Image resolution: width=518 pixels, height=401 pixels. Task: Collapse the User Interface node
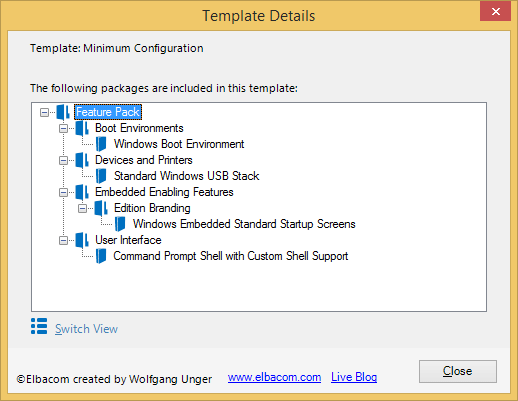coord(63,240)
